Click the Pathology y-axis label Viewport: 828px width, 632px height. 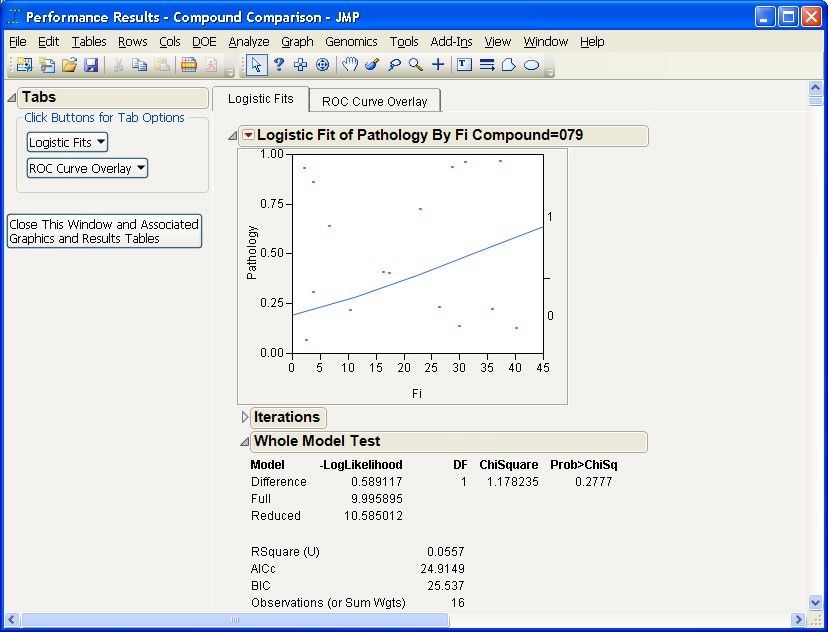pos(252,252)
